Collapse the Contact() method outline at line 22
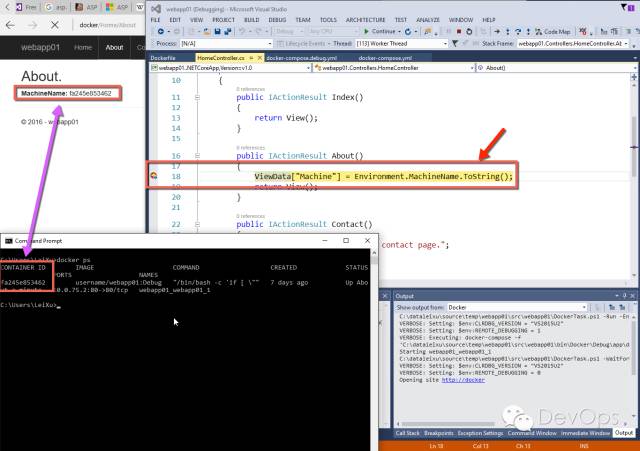This screenshot has height=451, width=640. click(197, 224)
